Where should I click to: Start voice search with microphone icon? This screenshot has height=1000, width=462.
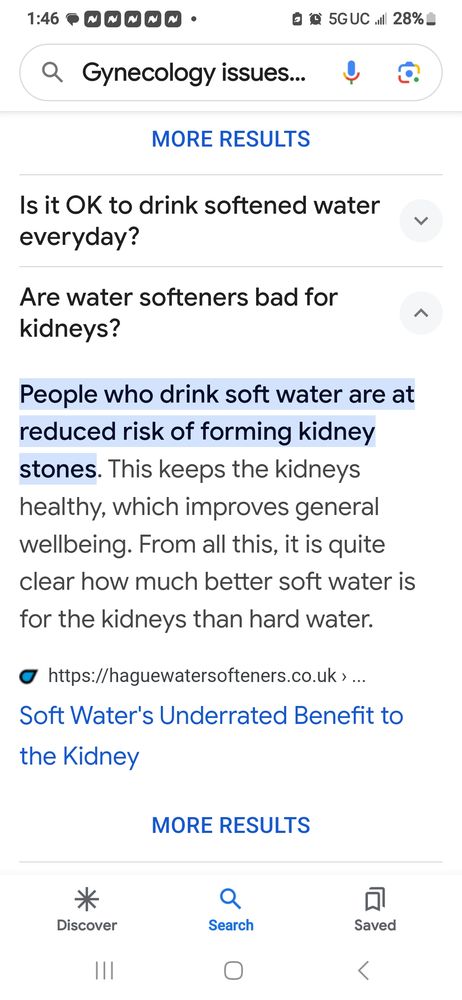click(x=350, y=73)
